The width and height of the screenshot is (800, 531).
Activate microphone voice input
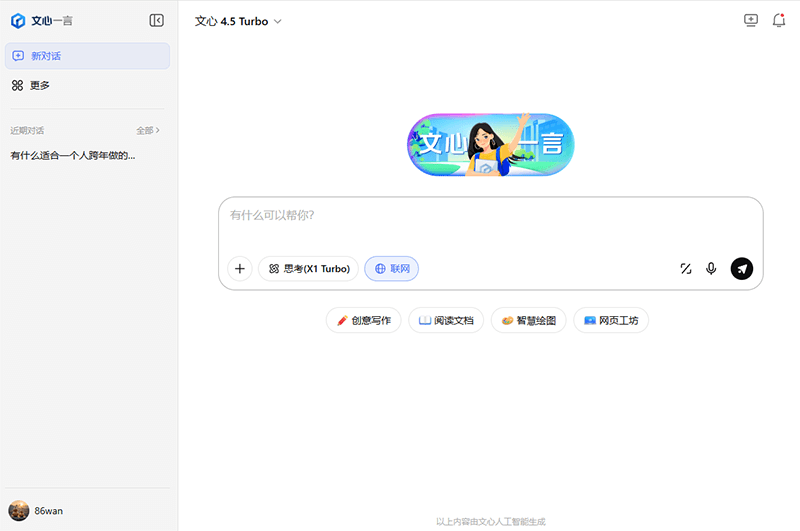[x=711, y=268]
